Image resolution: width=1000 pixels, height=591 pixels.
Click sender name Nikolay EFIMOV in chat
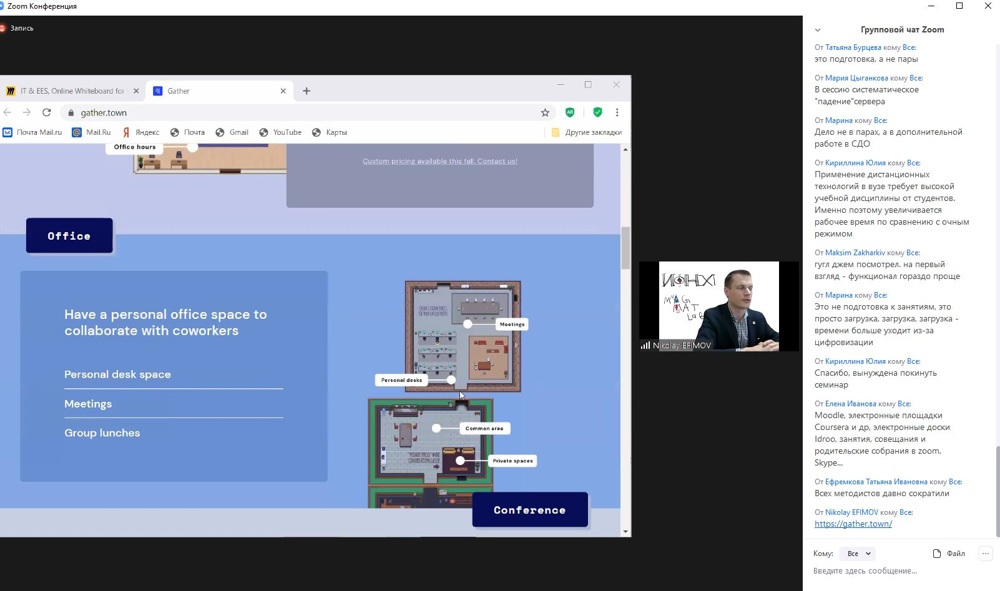coord(852,512)
